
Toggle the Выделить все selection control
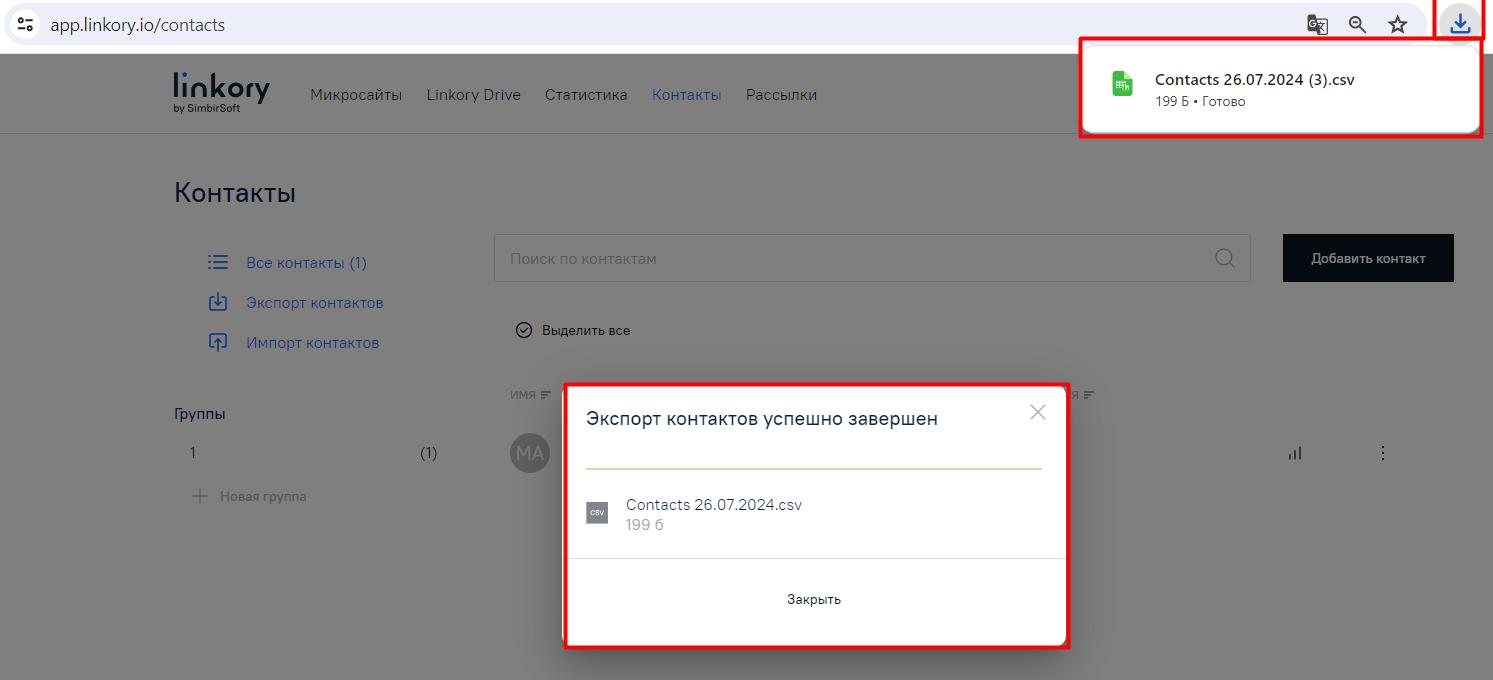coord(524,329)
